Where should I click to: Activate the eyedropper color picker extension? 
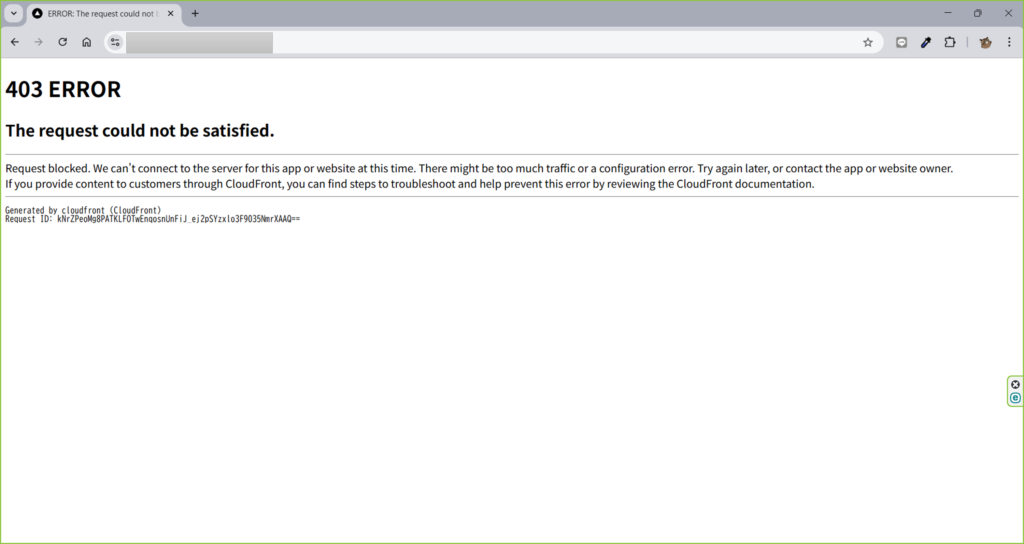(x=926, y=42)
